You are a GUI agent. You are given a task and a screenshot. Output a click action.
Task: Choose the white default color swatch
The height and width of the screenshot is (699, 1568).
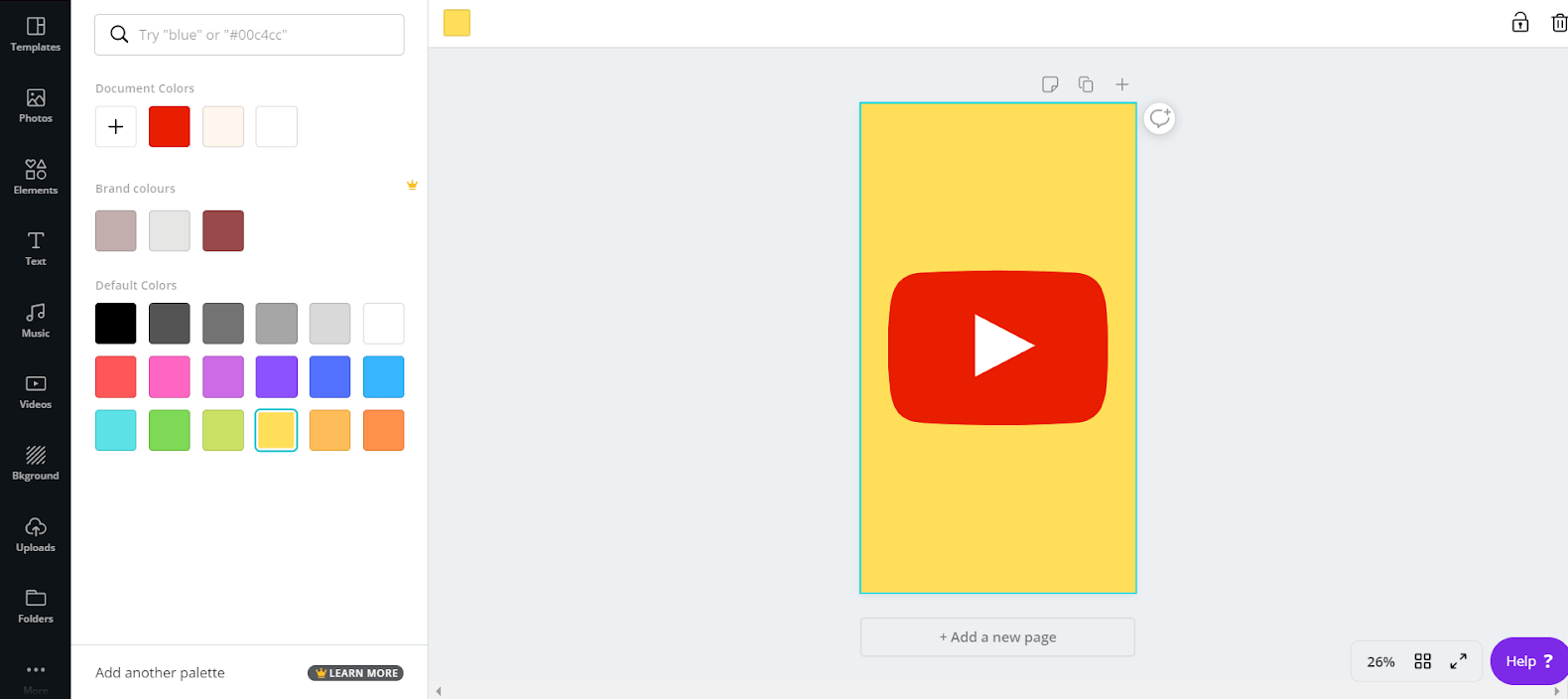pos(384,324)
